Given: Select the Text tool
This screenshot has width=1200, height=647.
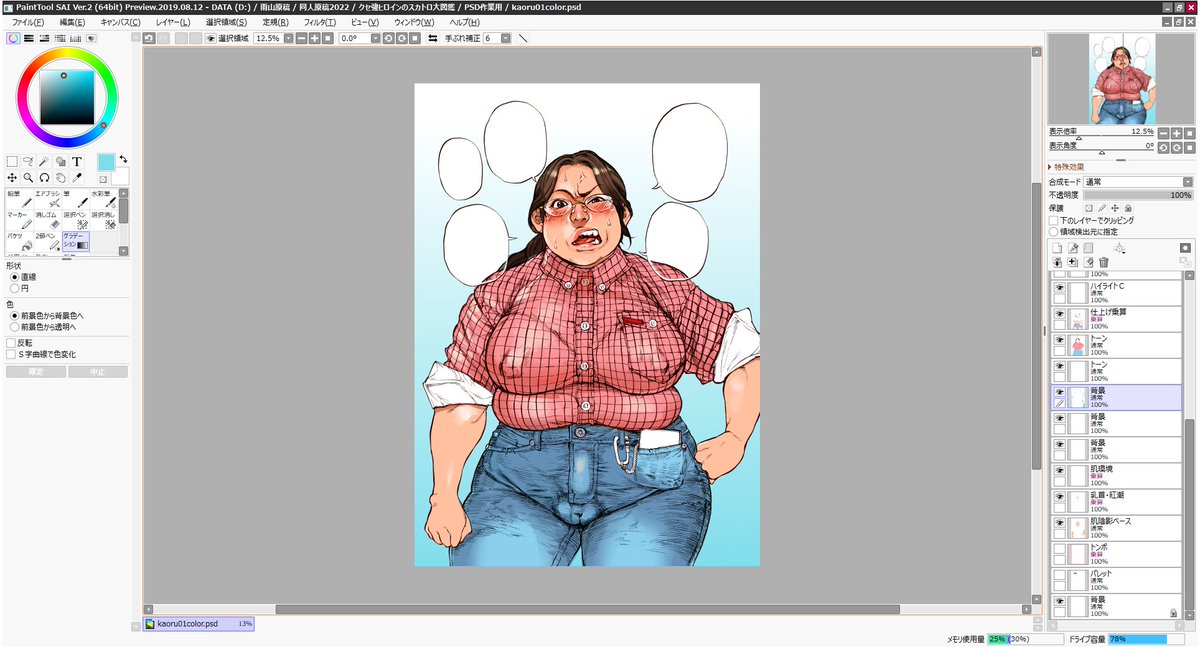Looking at the screenshot, I should [x=77, y=161].
